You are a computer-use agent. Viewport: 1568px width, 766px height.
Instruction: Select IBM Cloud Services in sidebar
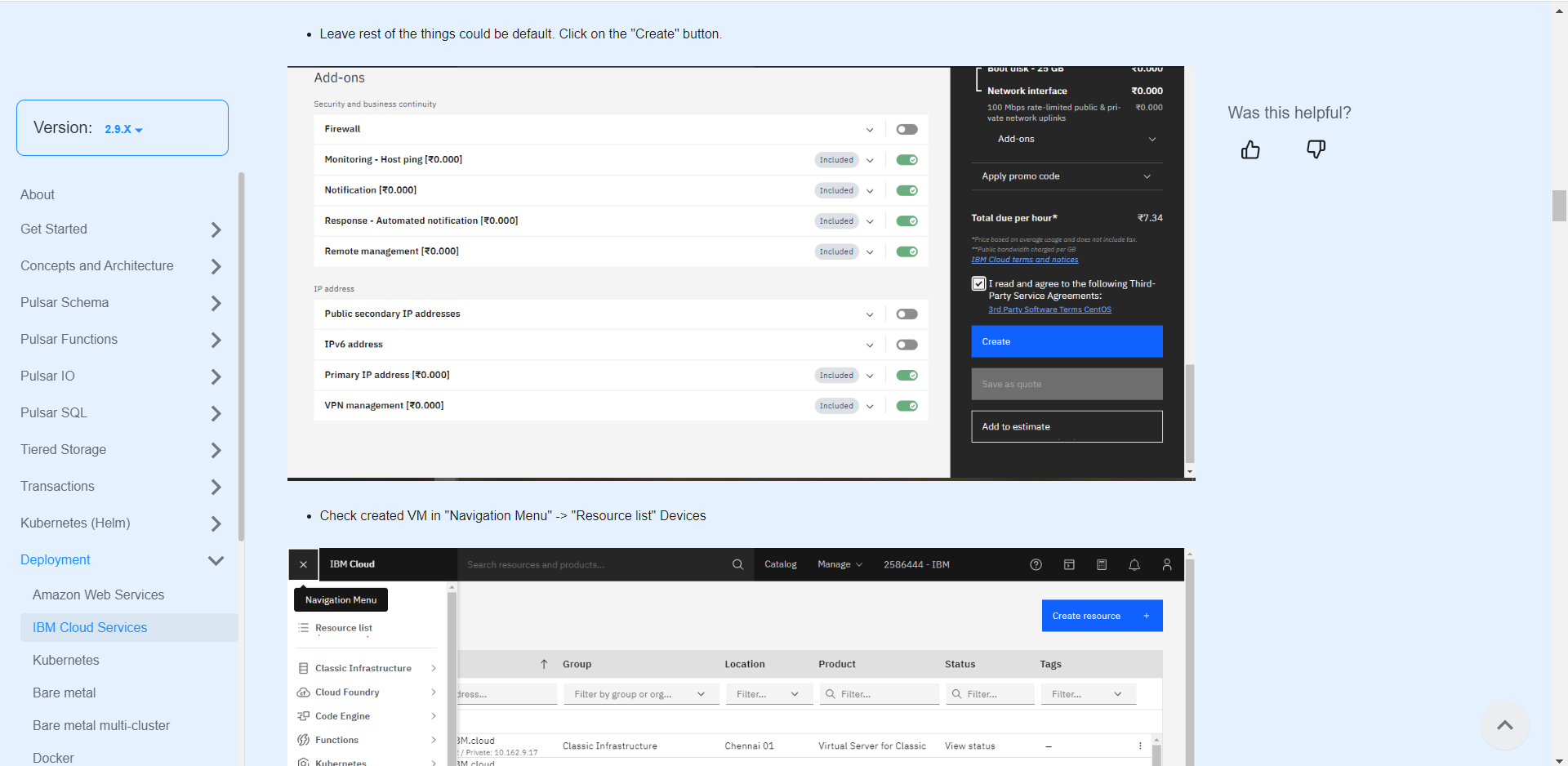(x=129, y=627)
